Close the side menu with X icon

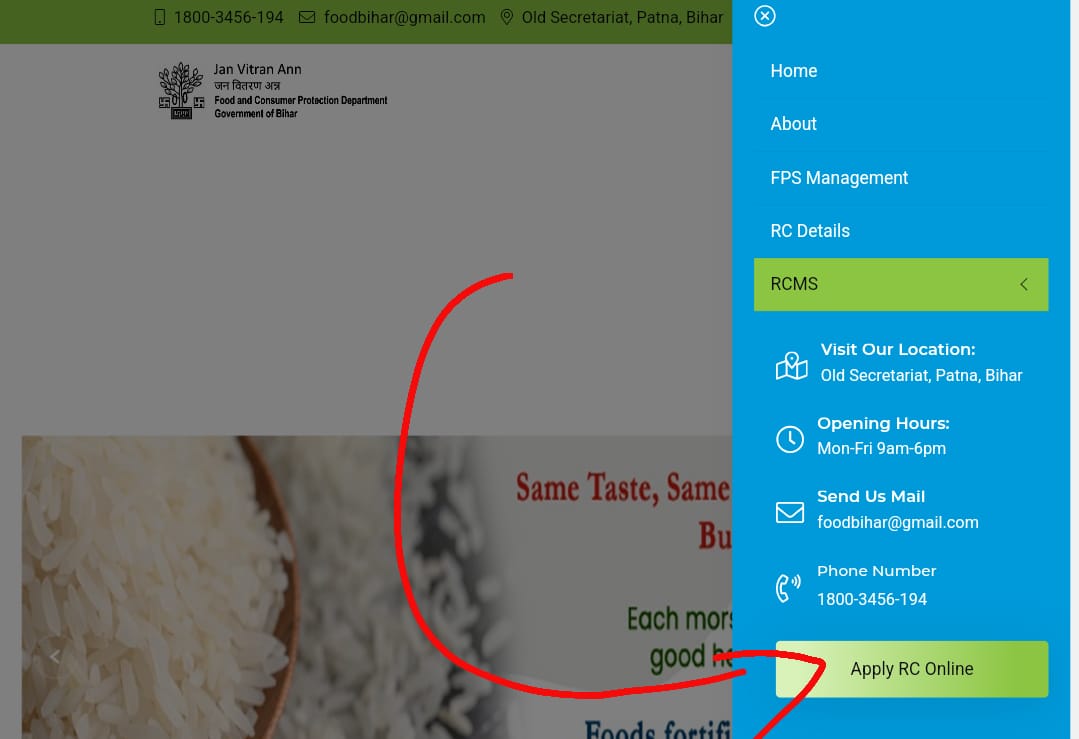click(765, 16)
